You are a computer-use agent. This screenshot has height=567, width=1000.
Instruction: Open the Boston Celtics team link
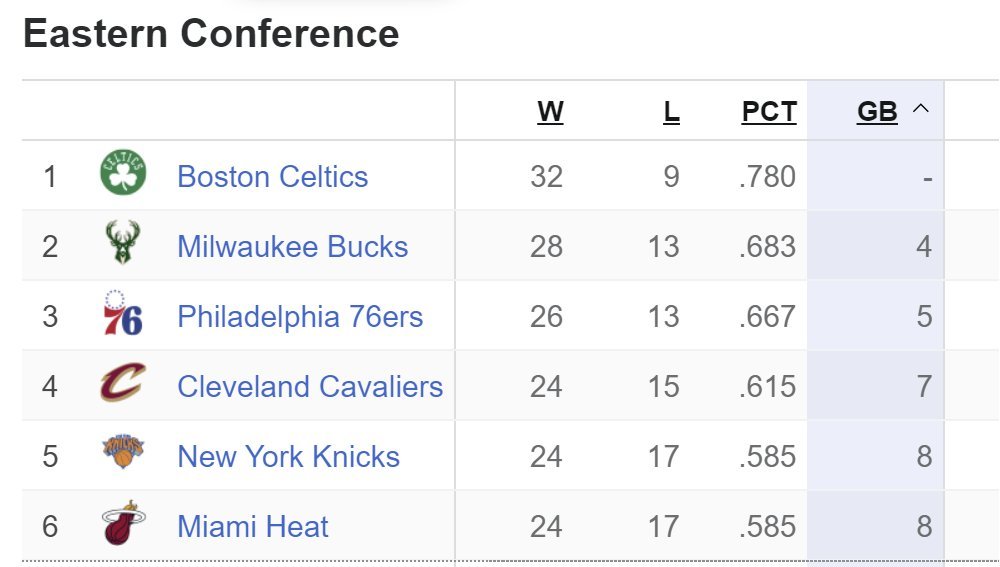(x=272, y=177)
